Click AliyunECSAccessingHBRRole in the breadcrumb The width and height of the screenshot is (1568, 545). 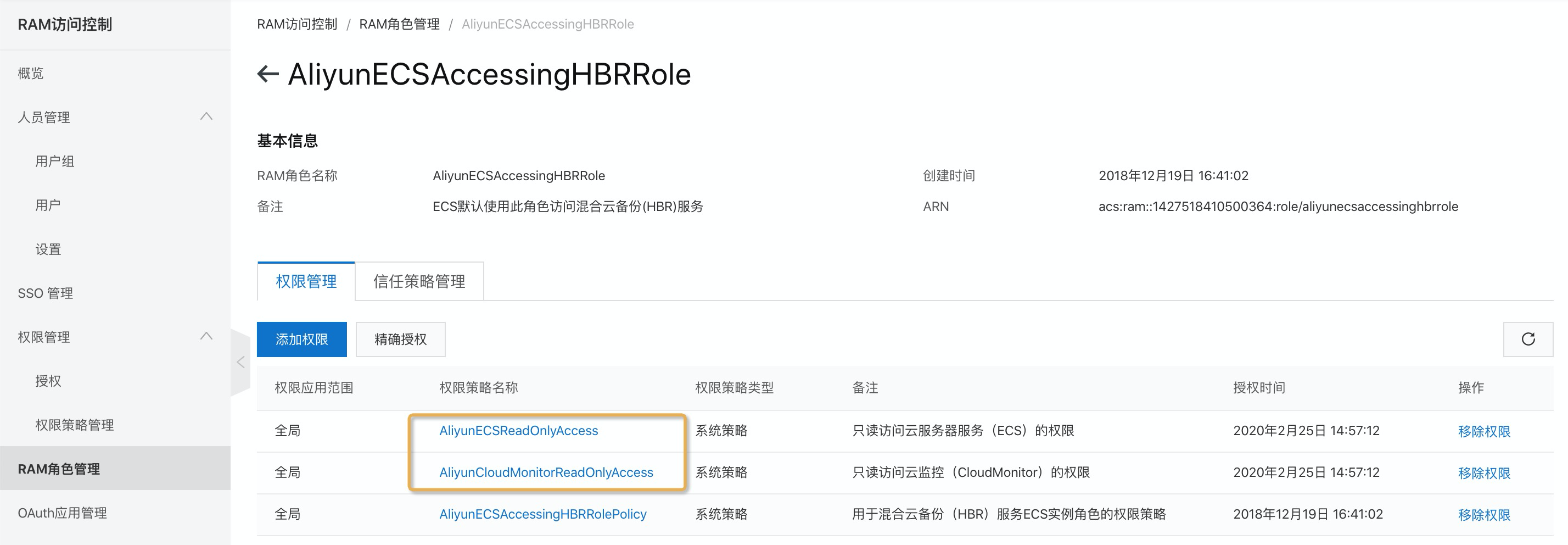548,24
